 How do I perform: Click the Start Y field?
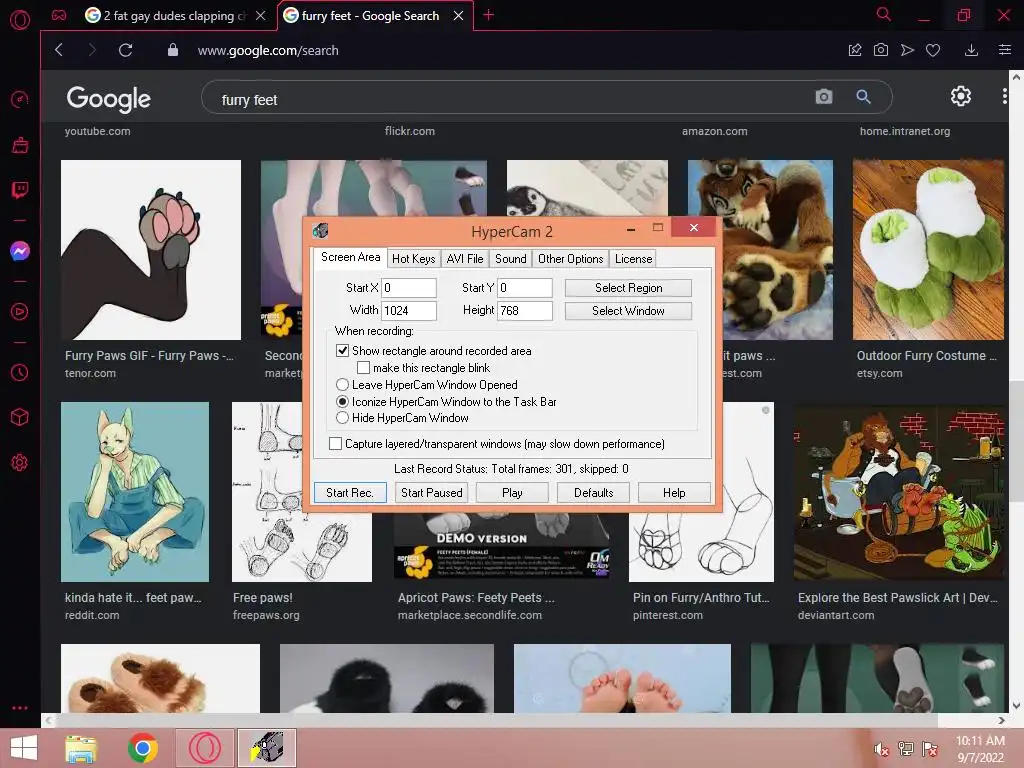click(525, 288)
